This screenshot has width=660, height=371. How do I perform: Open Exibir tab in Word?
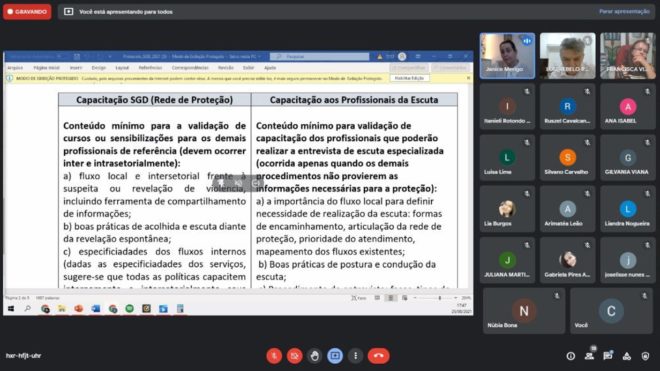248,67
